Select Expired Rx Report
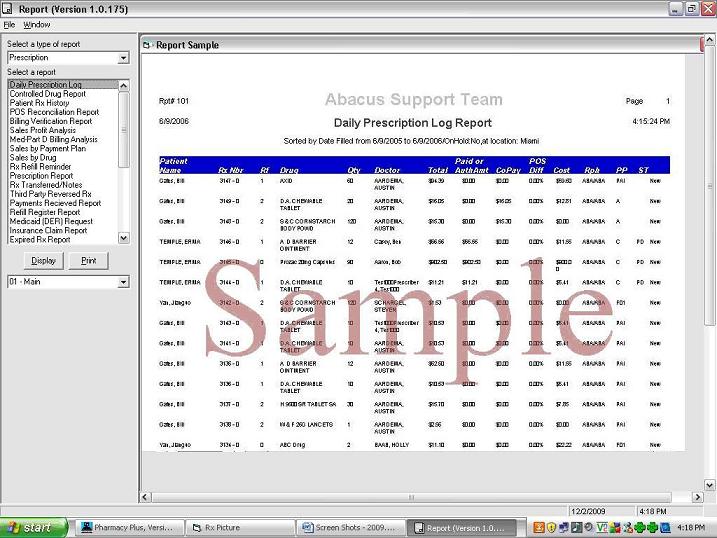Image resolution: width=717 pixels, height=538 pixels. (40, 240)
